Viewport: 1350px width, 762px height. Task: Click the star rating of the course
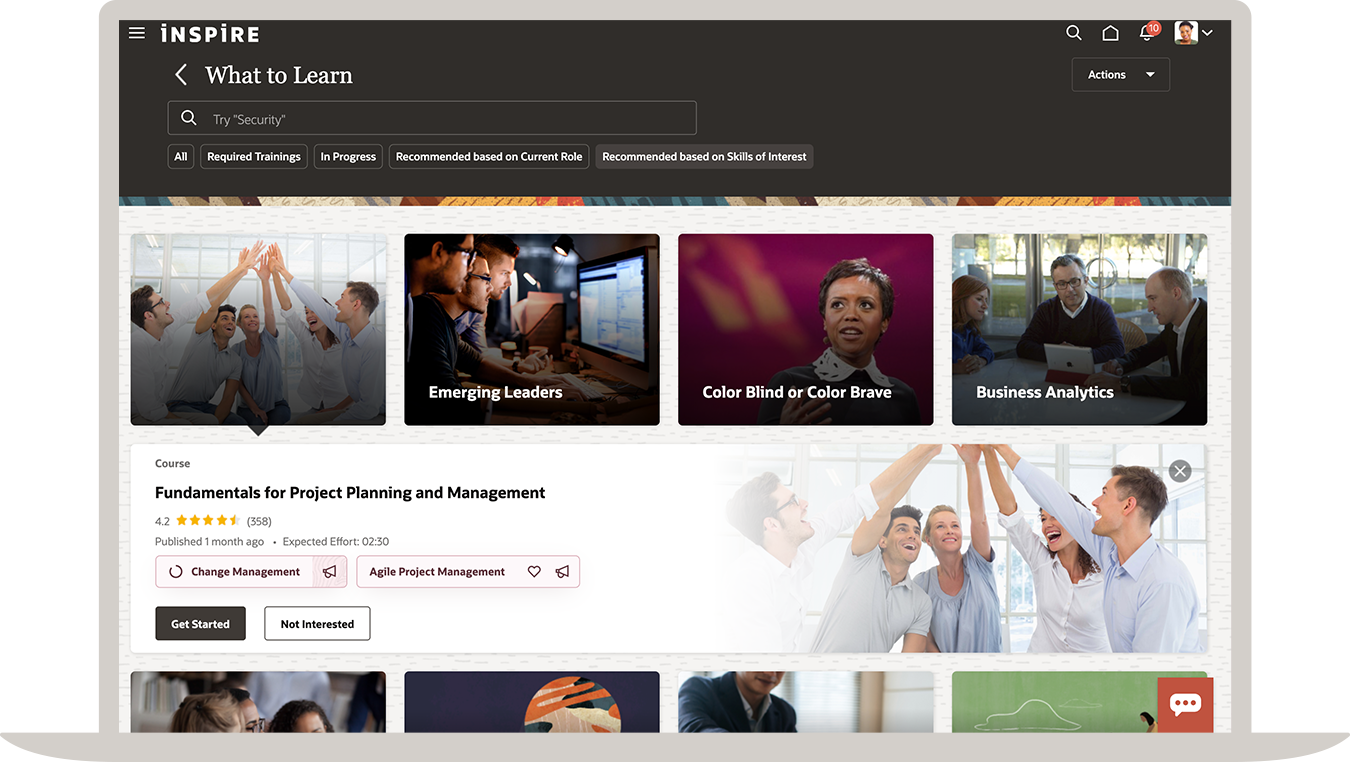tap(208, 521)
